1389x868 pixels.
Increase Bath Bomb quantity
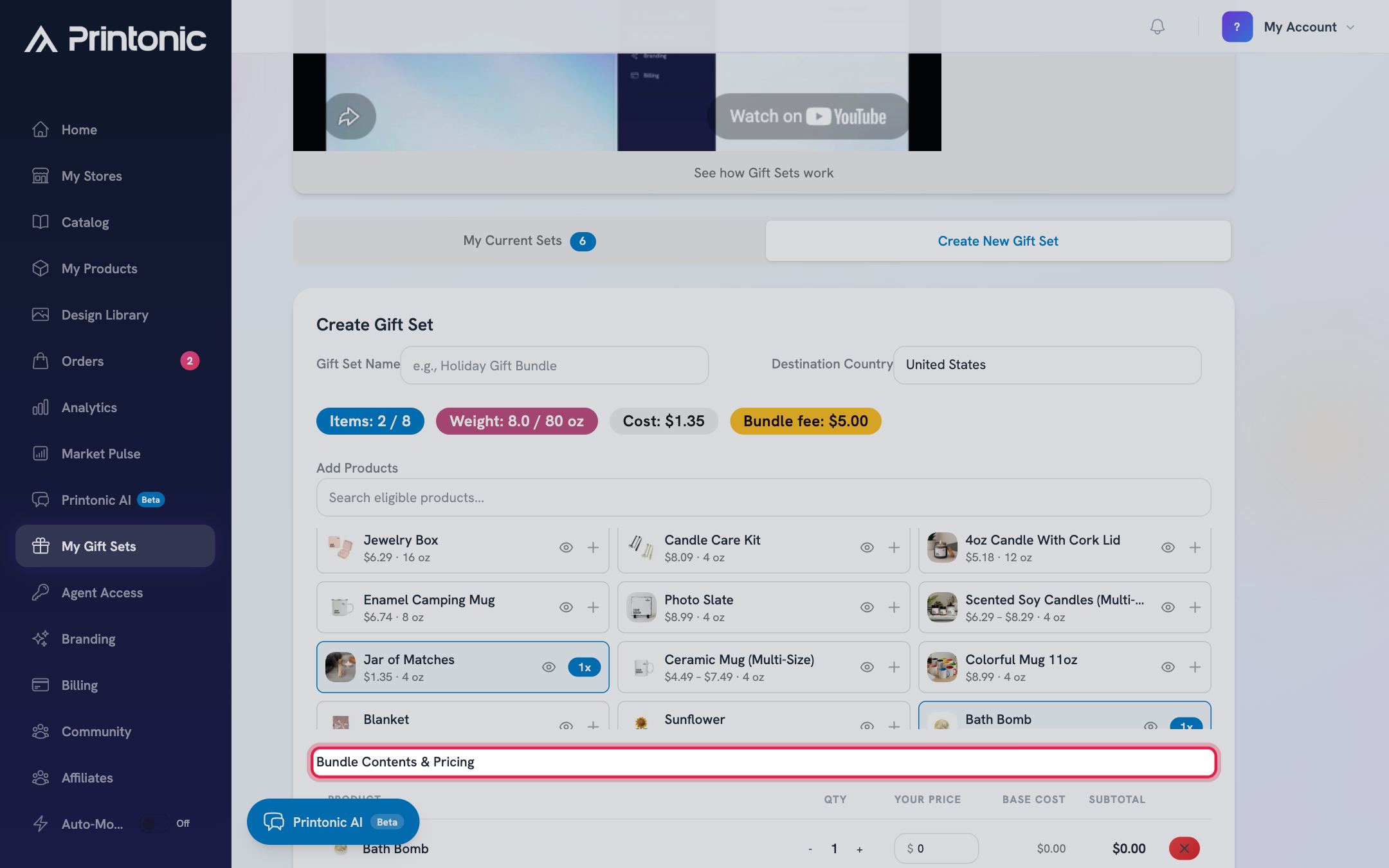click(860, 849)
